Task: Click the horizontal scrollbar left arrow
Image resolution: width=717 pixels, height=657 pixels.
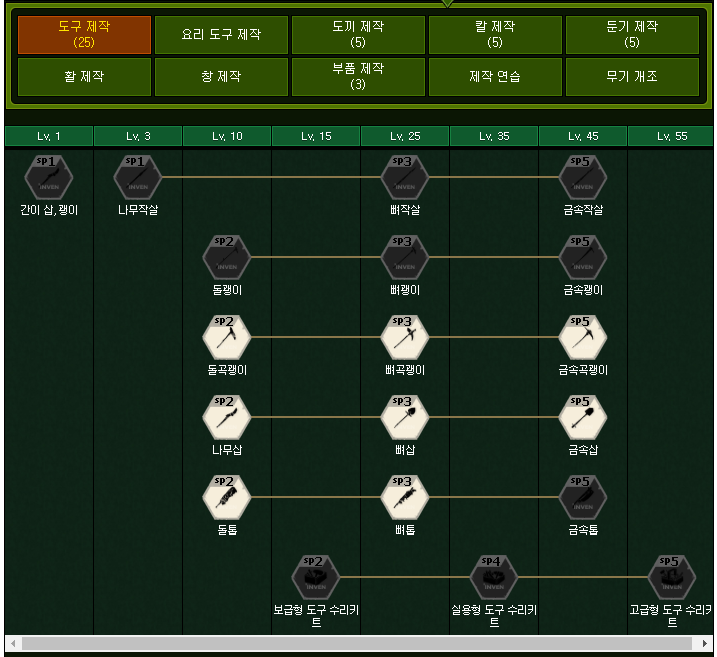Action: [13, 643]
